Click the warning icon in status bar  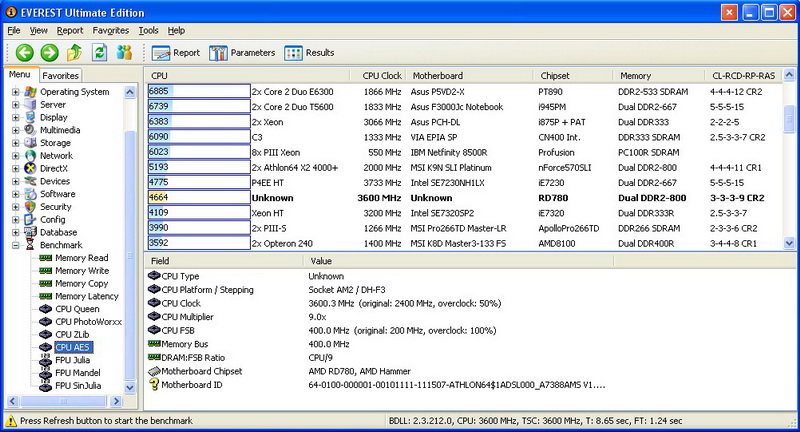tap(11, 421)
